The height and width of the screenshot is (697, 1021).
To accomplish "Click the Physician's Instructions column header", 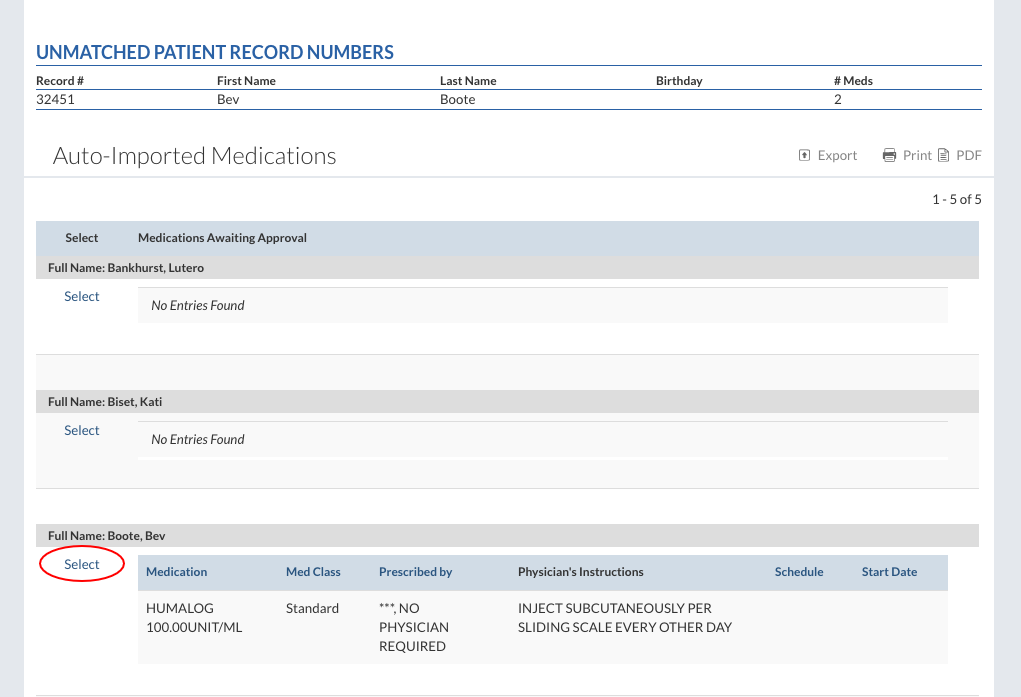I will [580, 572].
